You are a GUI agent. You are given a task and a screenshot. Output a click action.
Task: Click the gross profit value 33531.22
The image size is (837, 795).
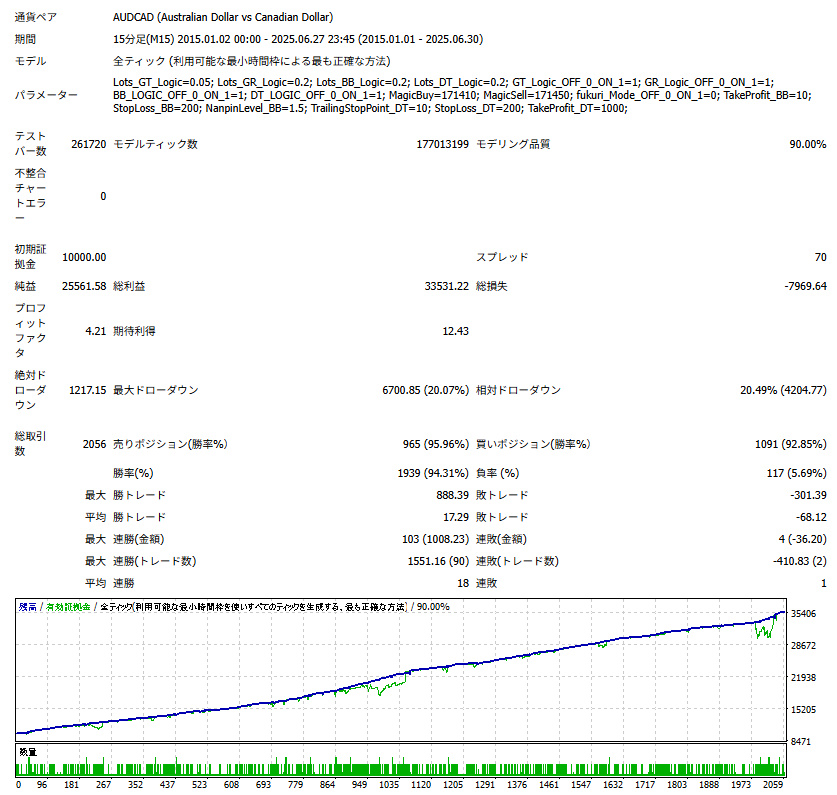click(x=446, y=286)
